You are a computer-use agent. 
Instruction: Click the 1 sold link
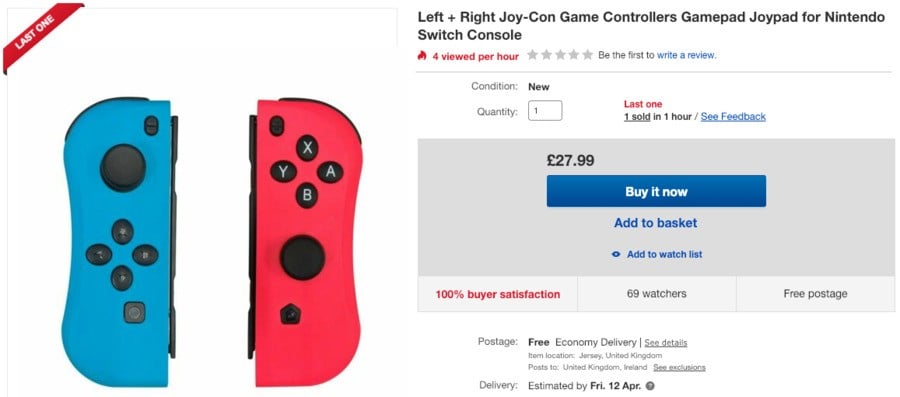click(x=637, y=116)
